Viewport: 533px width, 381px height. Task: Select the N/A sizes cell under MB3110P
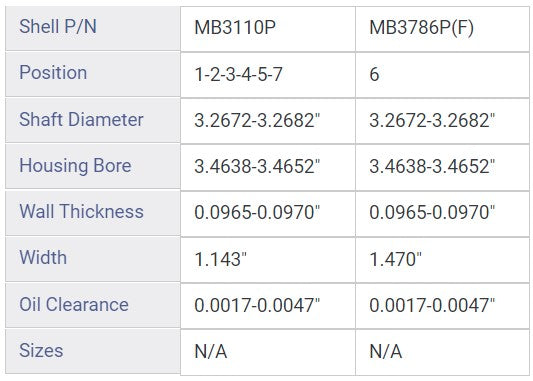pos(268,352)
